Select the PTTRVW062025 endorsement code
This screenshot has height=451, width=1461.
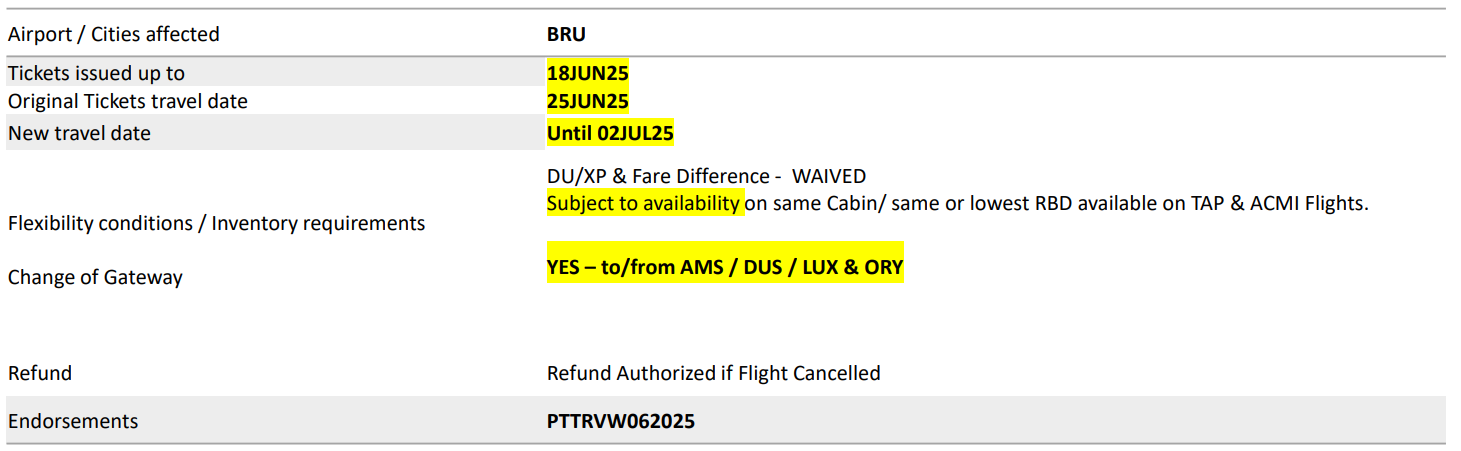point(621,421)
